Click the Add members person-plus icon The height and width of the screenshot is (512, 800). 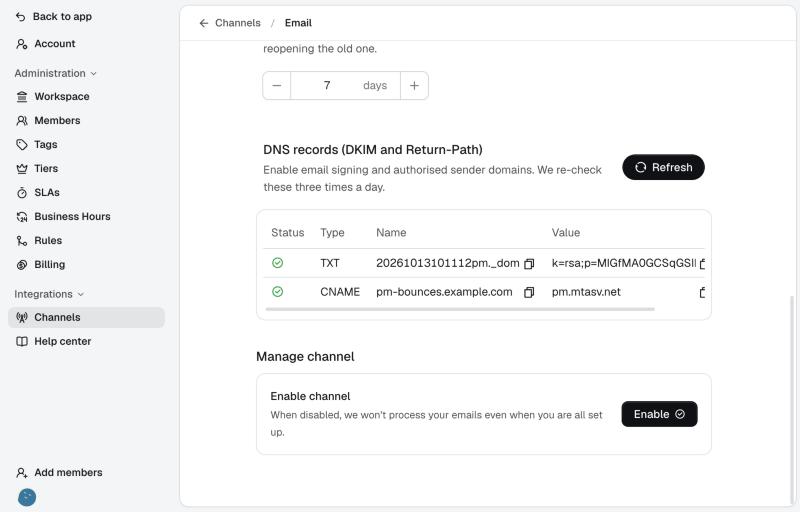pos(22,473)
